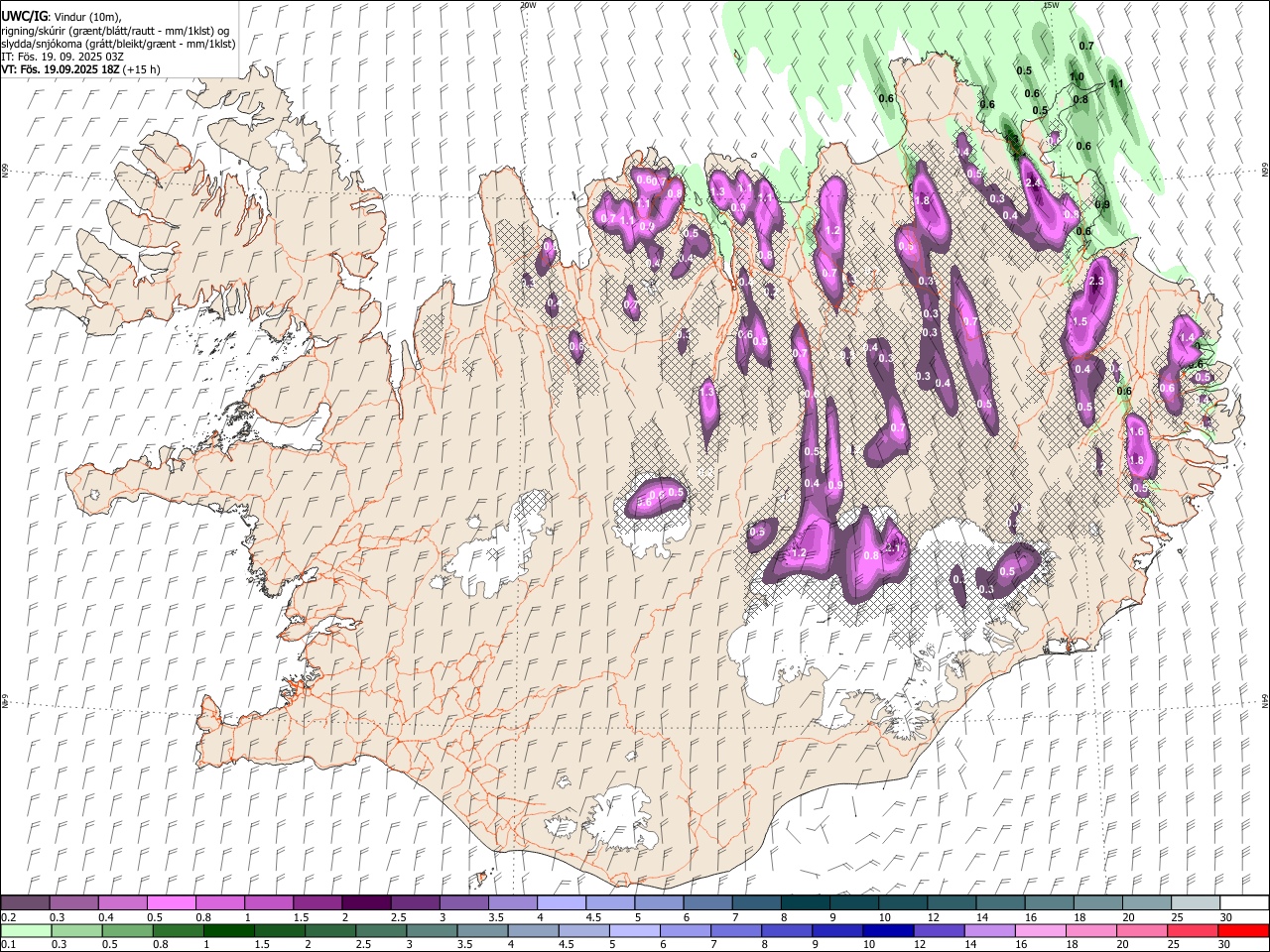Click the '30' label under the upper legend row
The image size is (1270, 952).
[x=1226, y=917]
